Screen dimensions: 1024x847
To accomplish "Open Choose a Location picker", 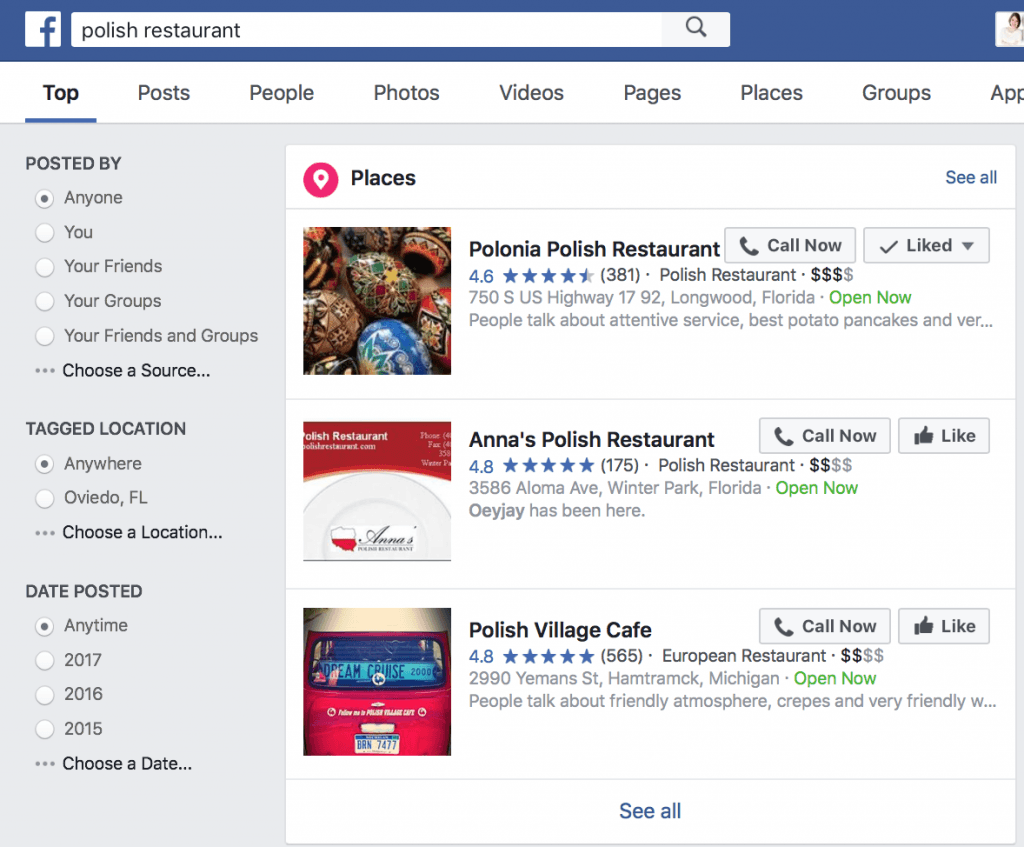I will pos(142,533).
